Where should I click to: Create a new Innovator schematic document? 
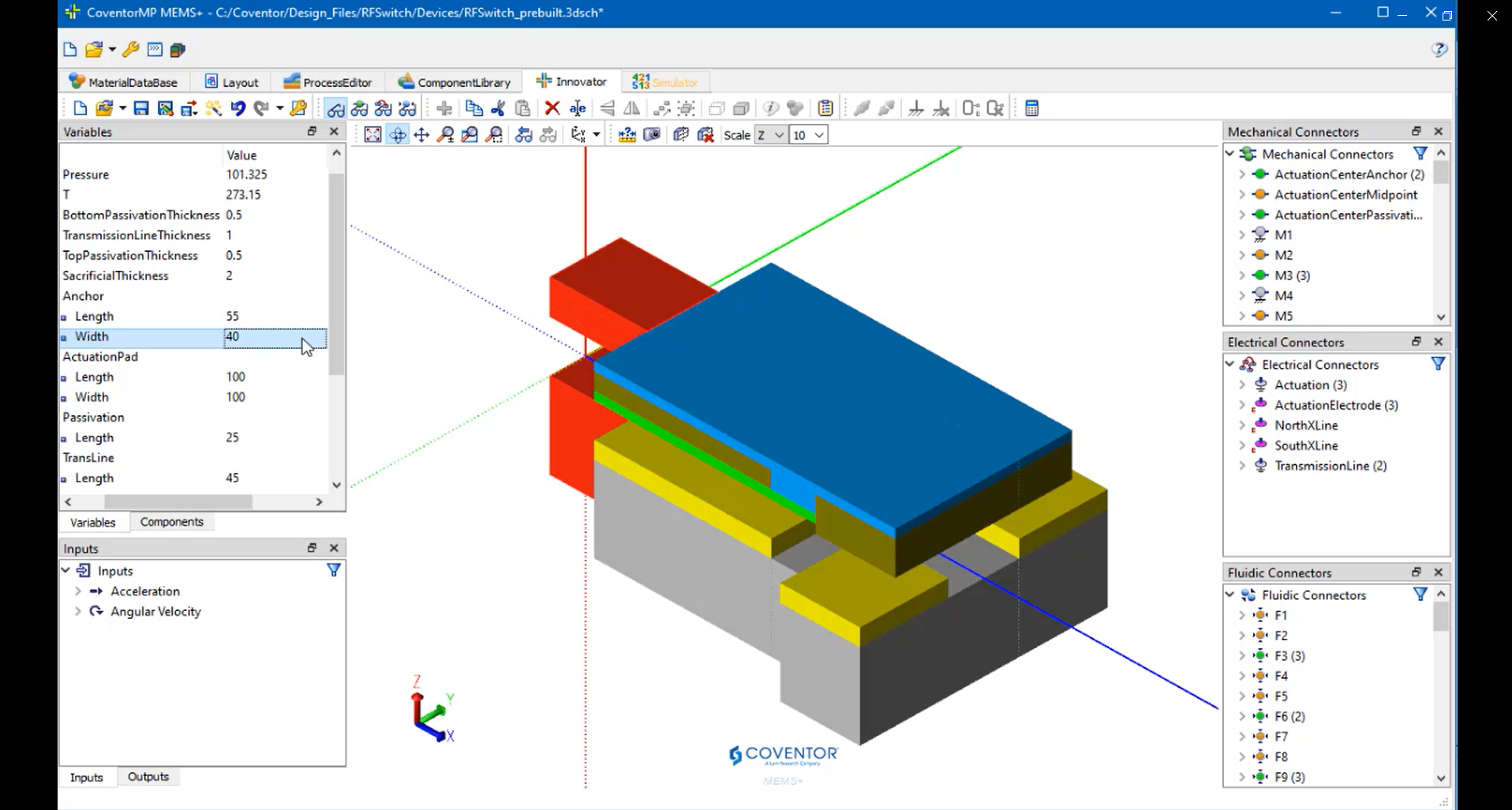coord(80,108)
